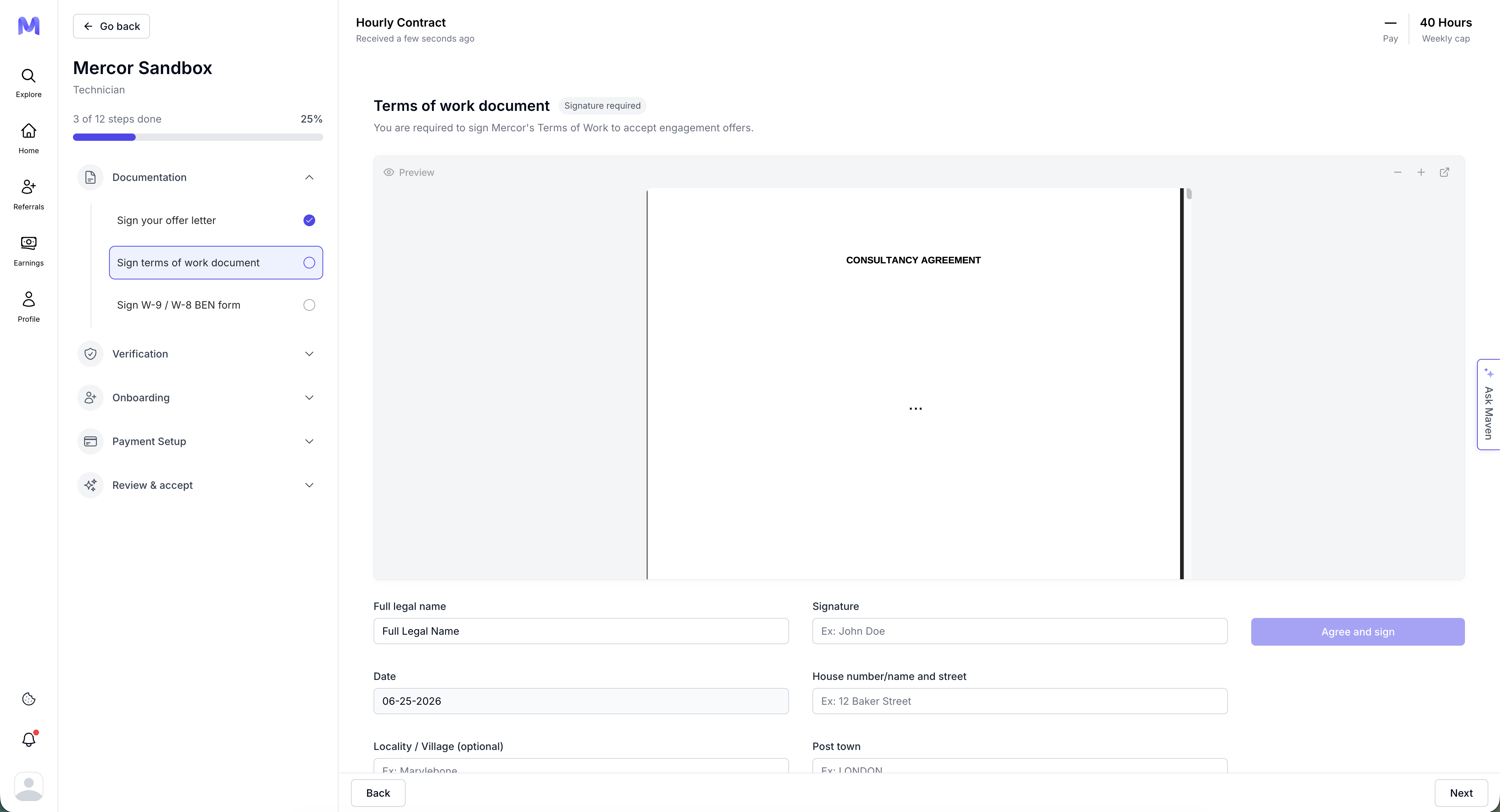The image size is (1500, 812).
Task: Open Referrals in sidebar
Action: [28, 194]
